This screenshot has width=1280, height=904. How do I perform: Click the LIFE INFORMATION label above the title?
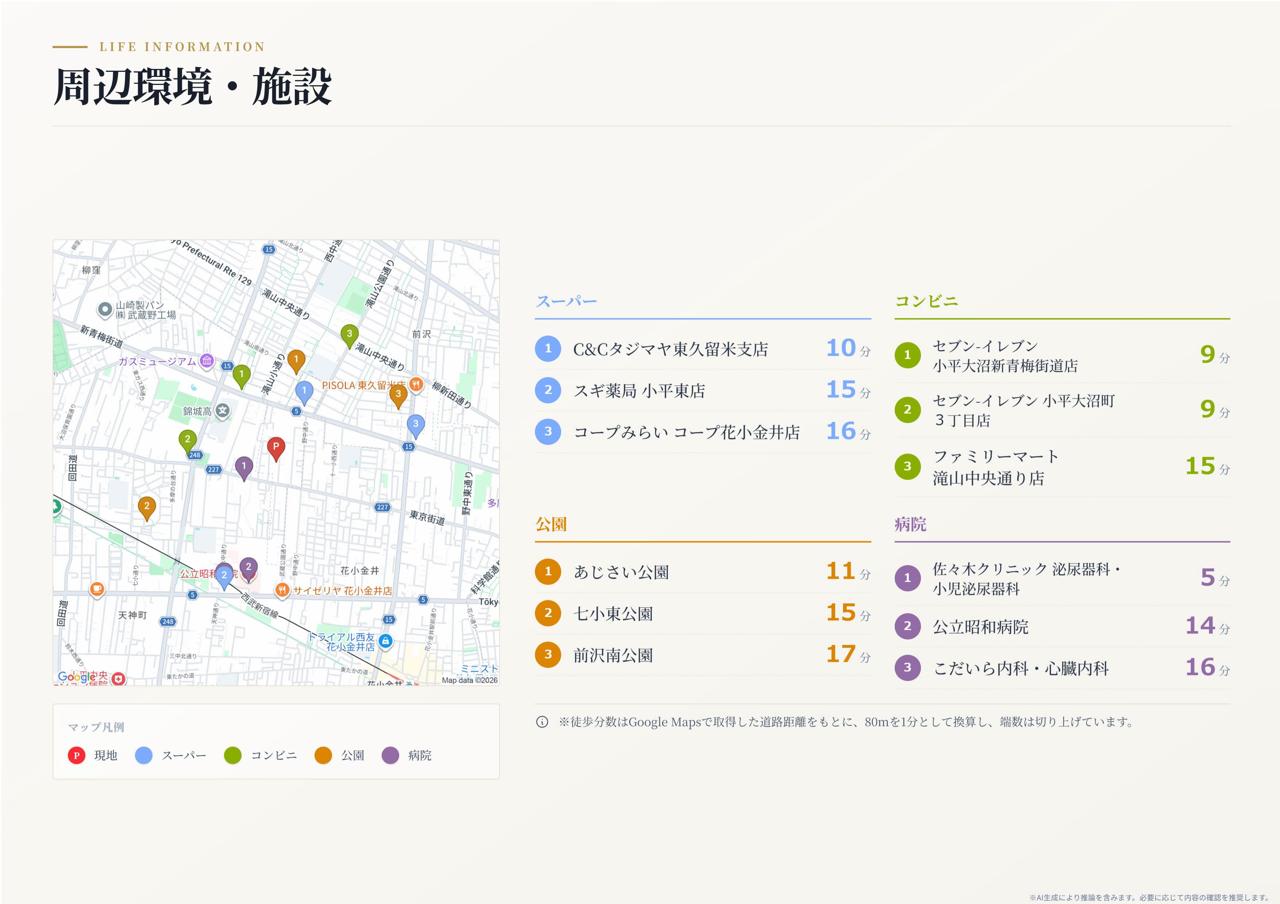pos(182,47)
